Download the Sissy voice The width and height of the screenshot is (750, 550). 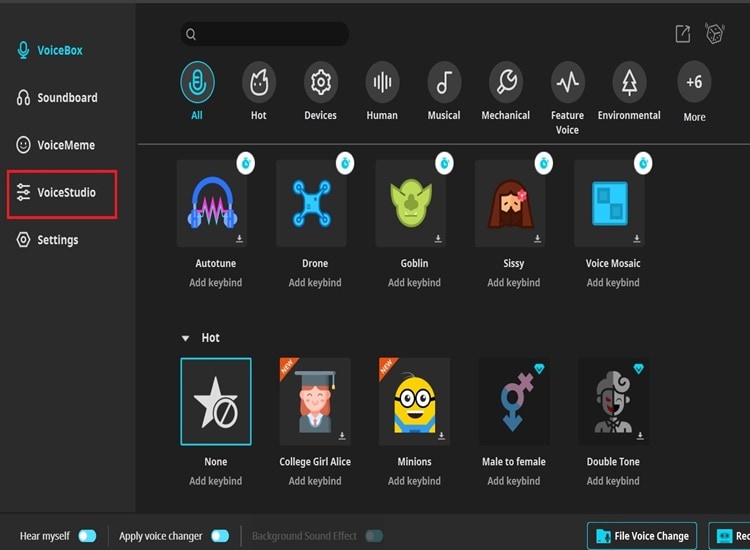point(538,239)
